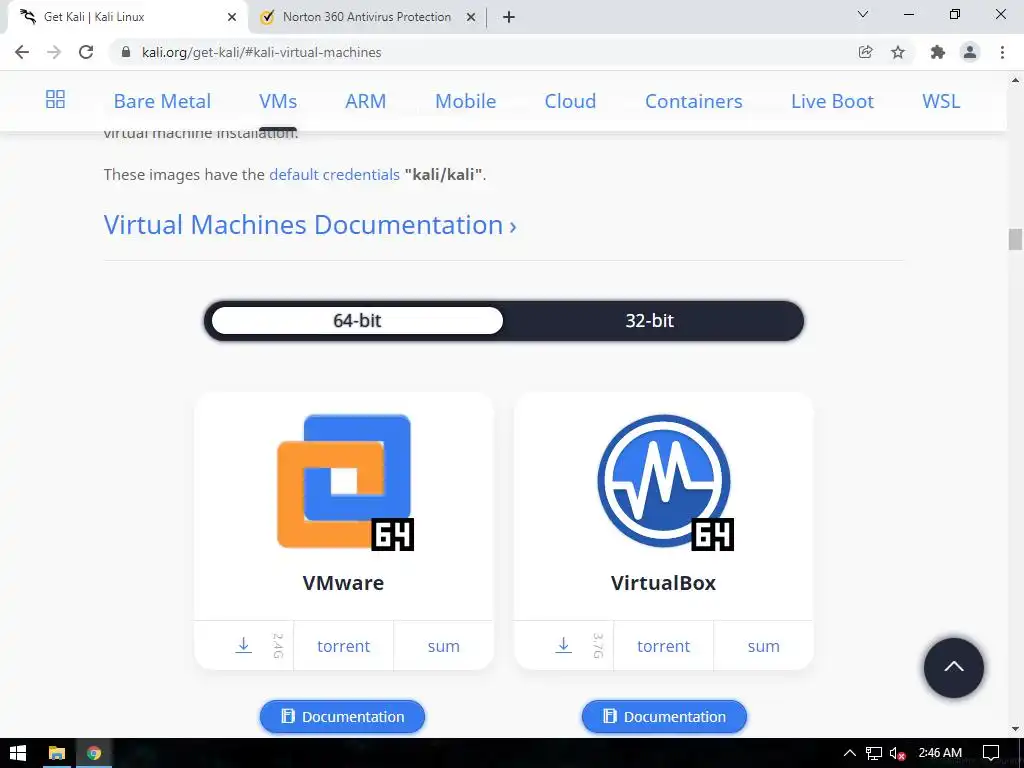
Task: Go to the Cloud section
Action: tap(570, 101)
